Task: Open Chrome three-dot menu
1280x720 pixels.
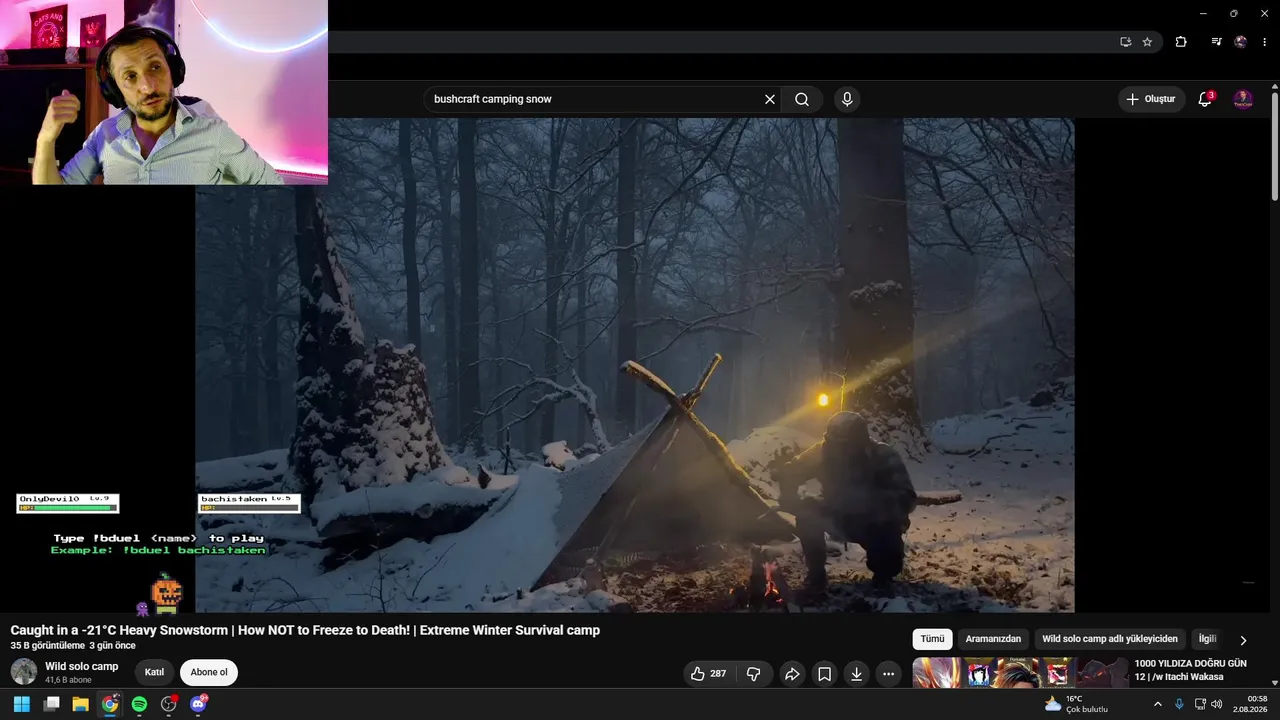Action: [1264, 42]
